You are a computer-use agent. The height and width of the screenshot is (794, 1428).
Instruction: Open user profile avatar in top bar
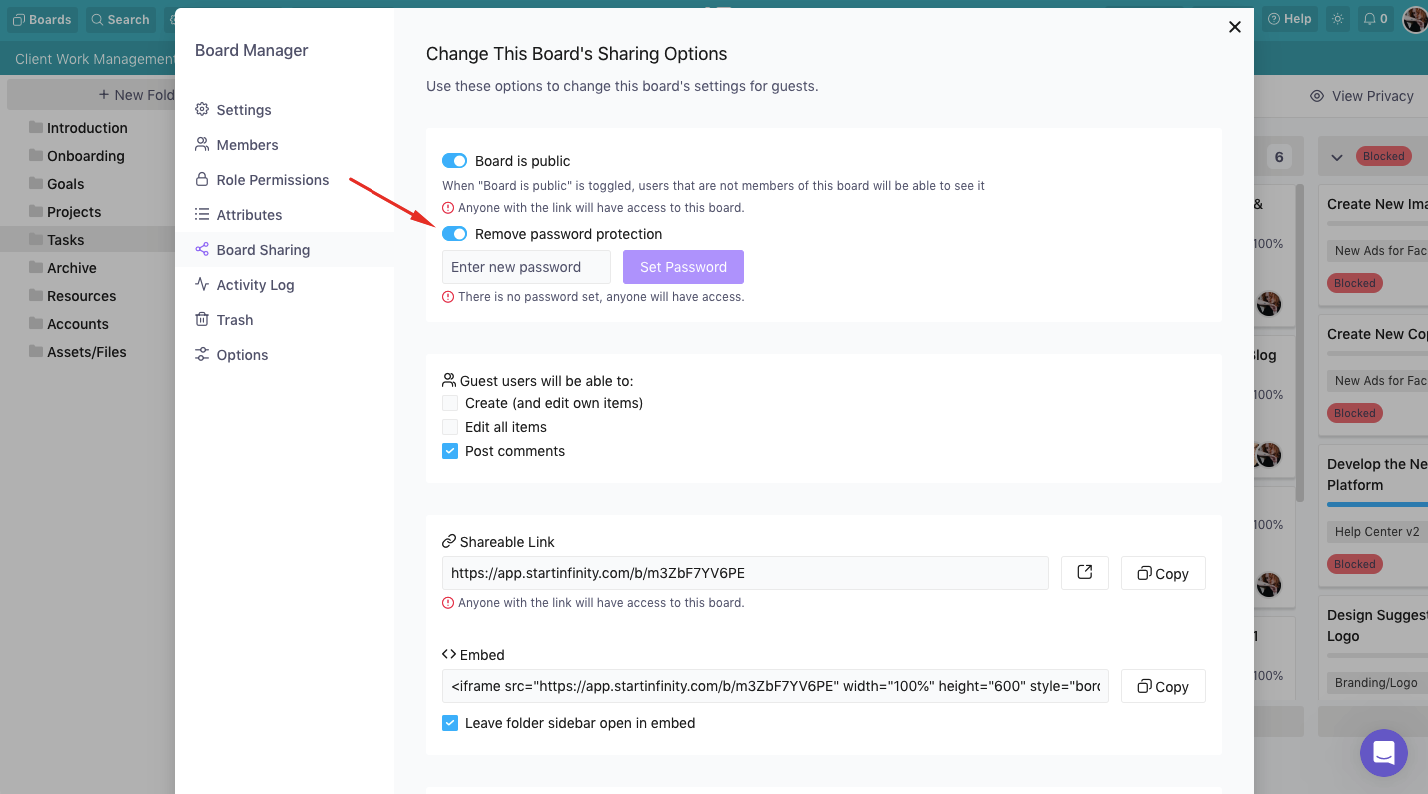click(x=1415, y=19)
